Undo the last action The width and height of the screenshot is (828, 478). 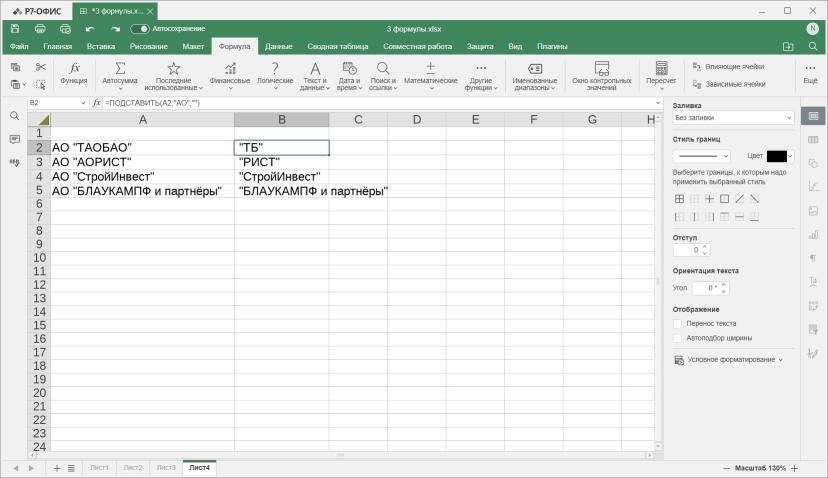90,29
